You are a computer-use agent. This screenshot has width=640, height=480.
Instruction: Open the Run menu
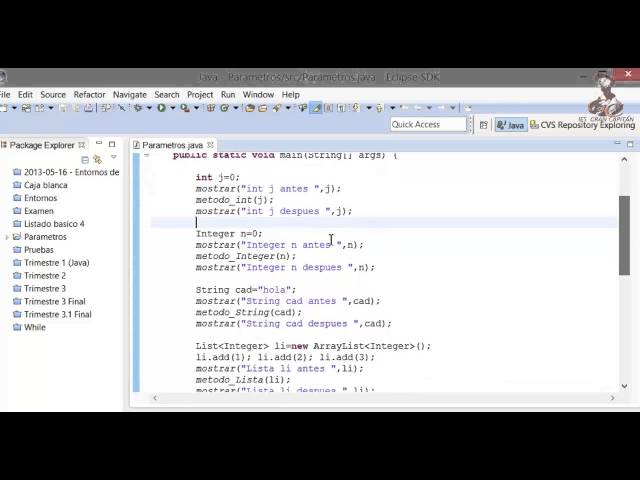coord(228,95)
